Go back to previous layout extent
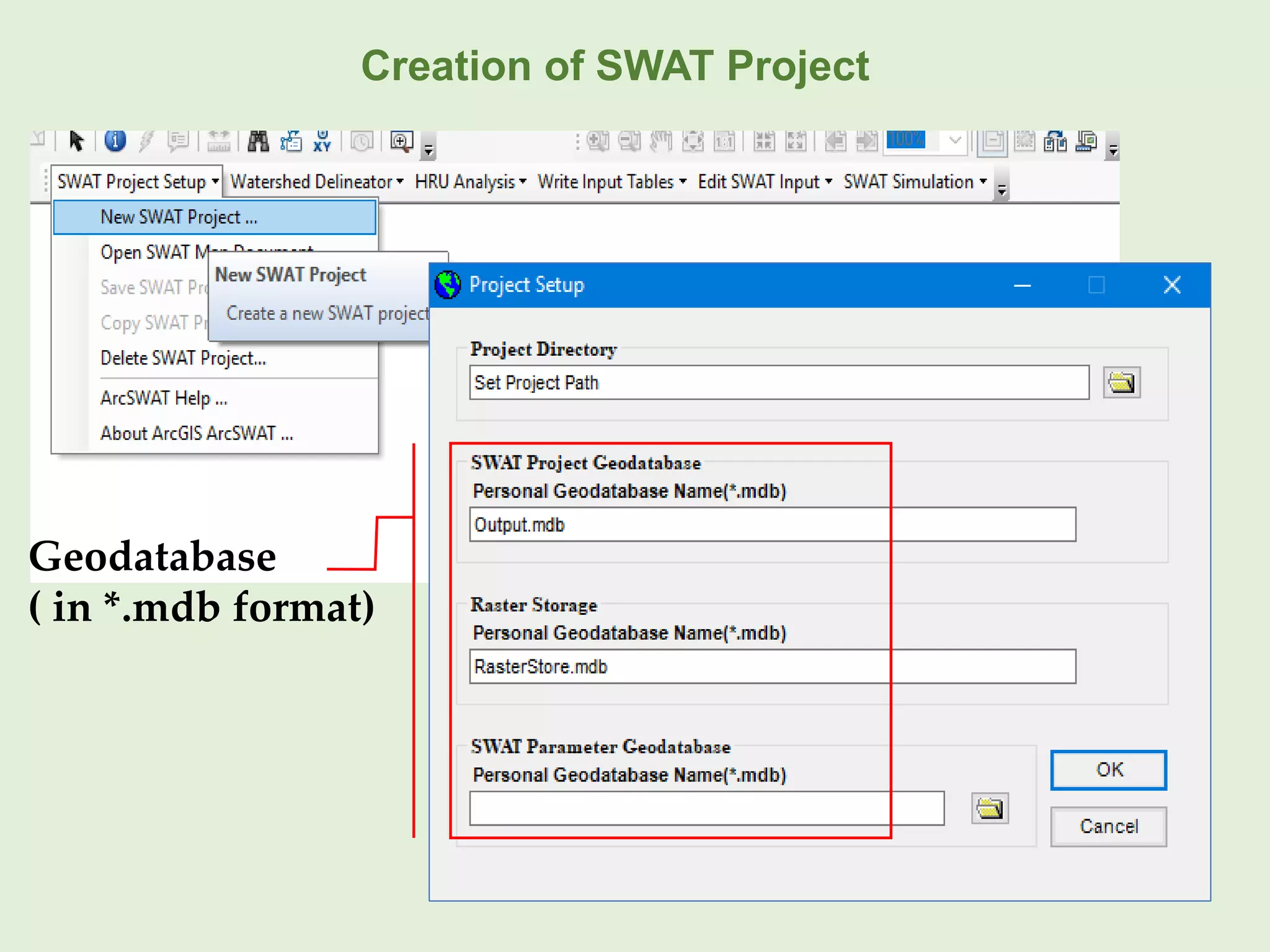 point(835,141)
